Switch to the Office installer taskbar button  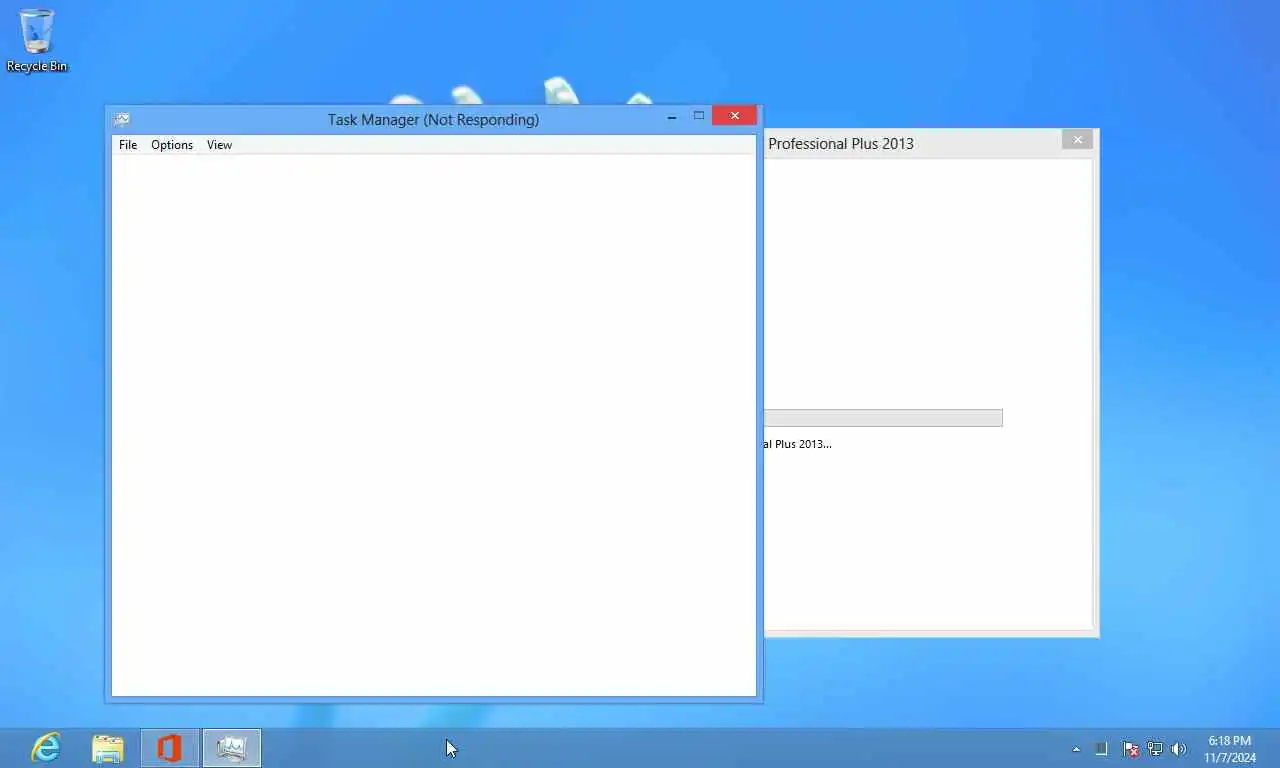coord(170,748)
